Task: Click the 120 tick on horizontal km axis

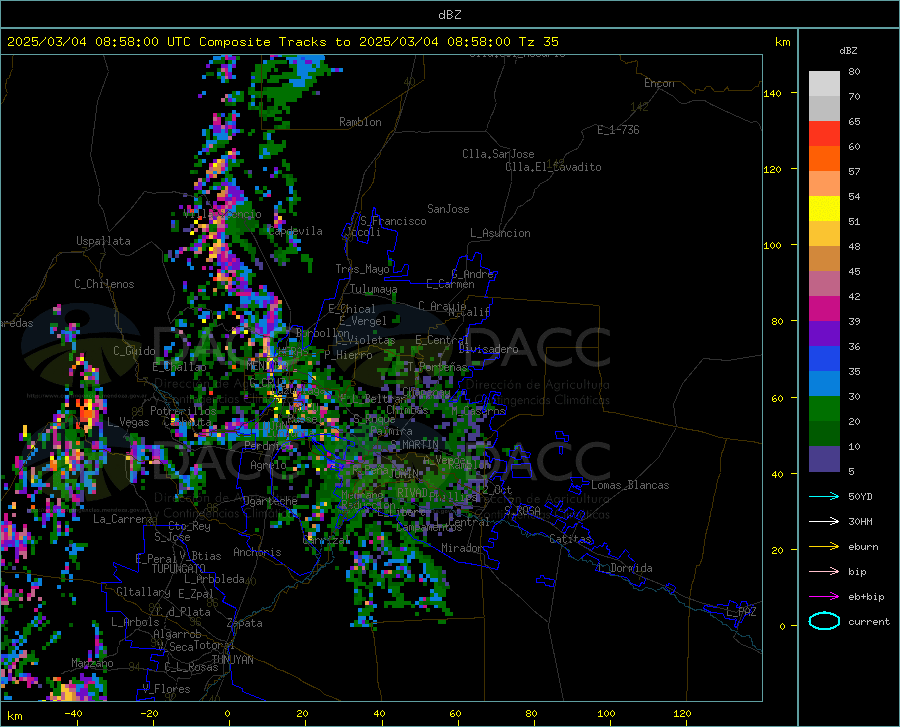Action: 682,713
